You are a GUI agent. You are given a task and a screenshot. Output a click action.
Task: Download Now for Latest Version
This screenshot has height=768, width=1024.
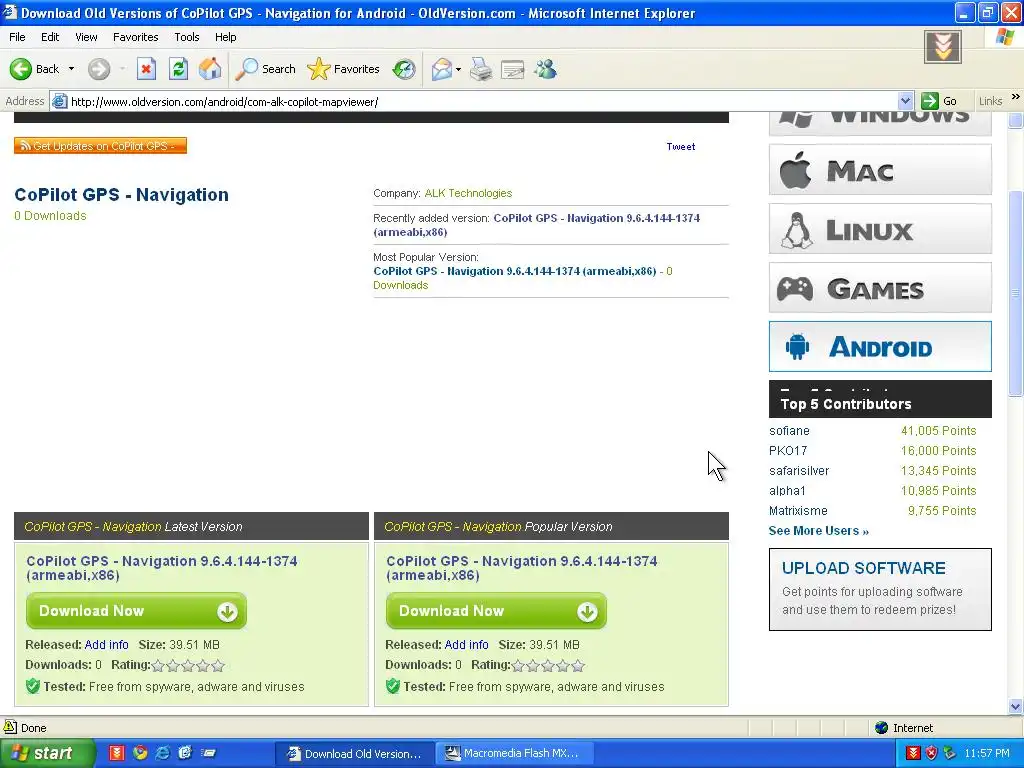pos(136,611)
